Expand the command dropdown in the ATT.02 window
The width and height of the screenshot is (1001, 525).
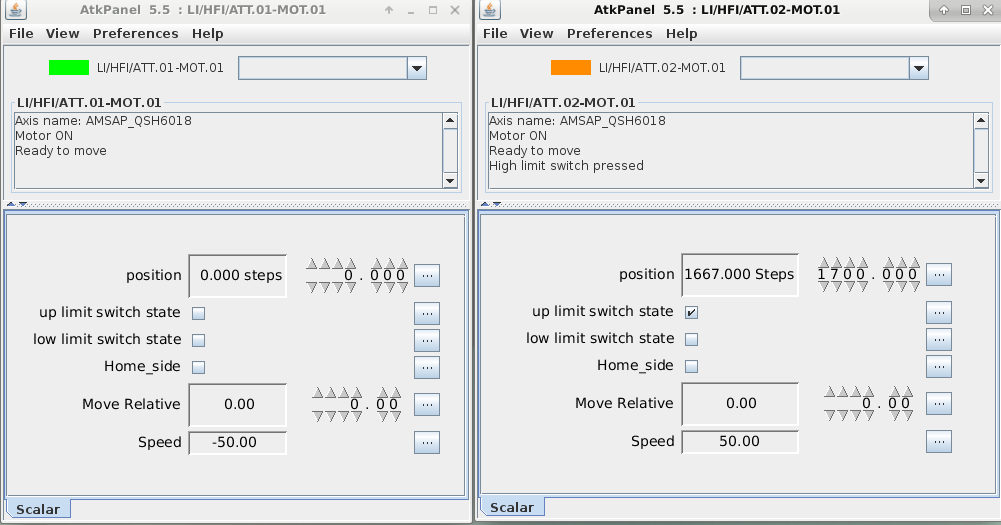pos(918,68)
